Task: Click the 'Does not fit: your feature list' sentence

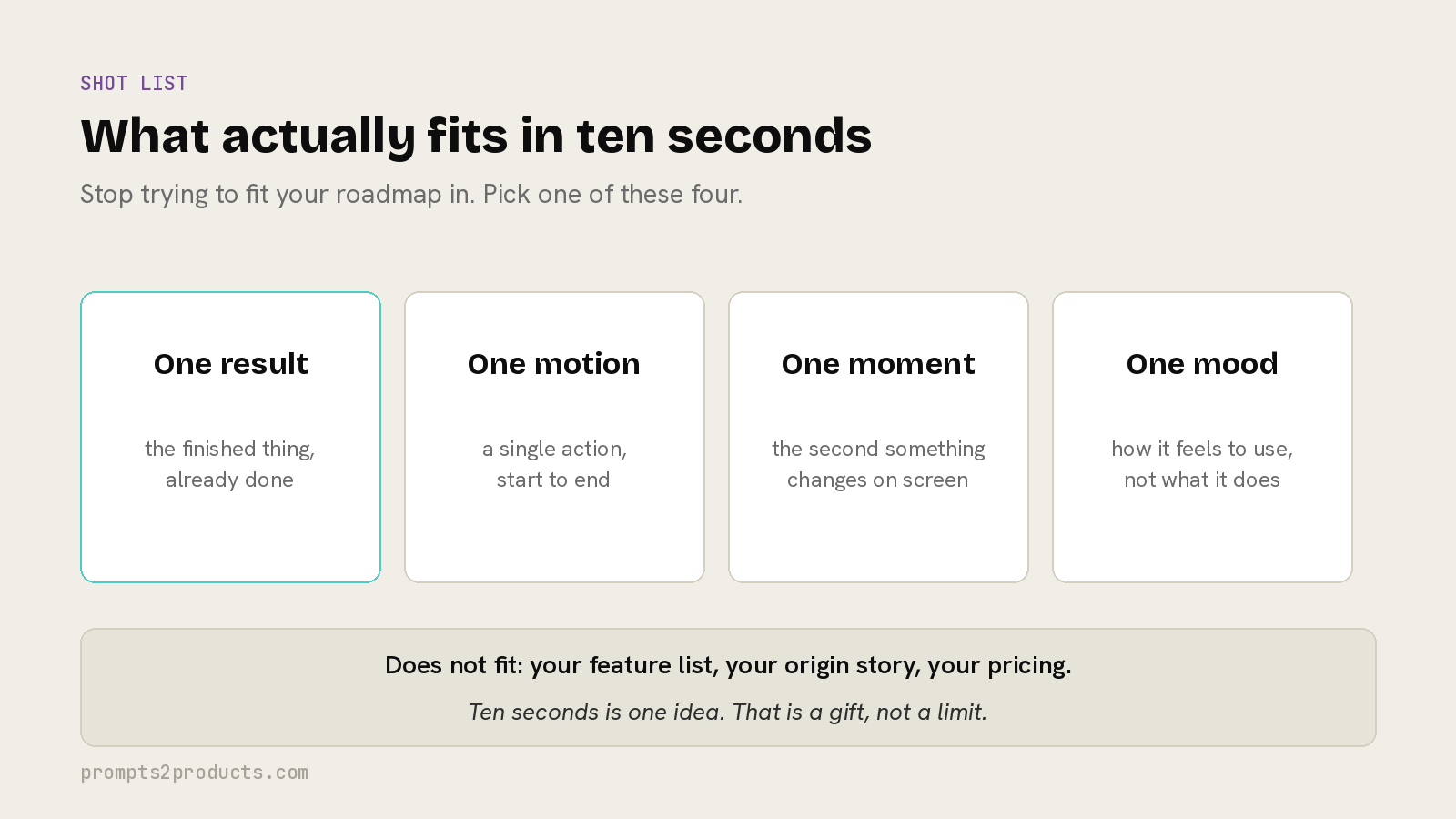Action: [x=728, y=665]
